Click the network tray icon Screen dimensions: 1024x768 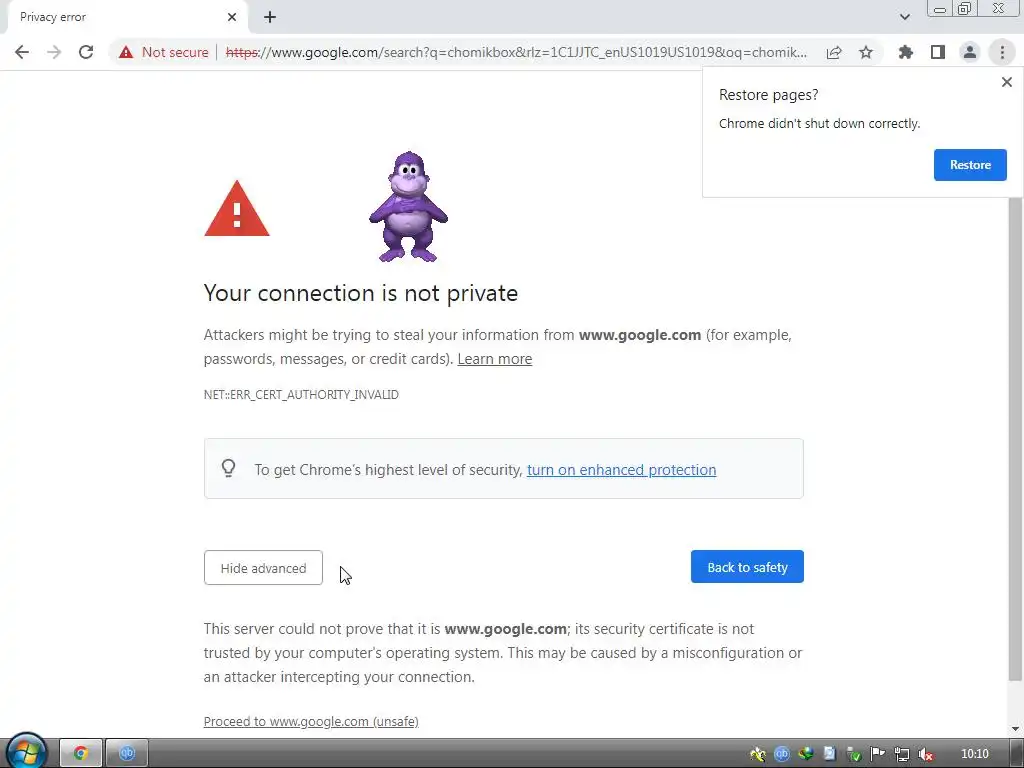(902, 754)
